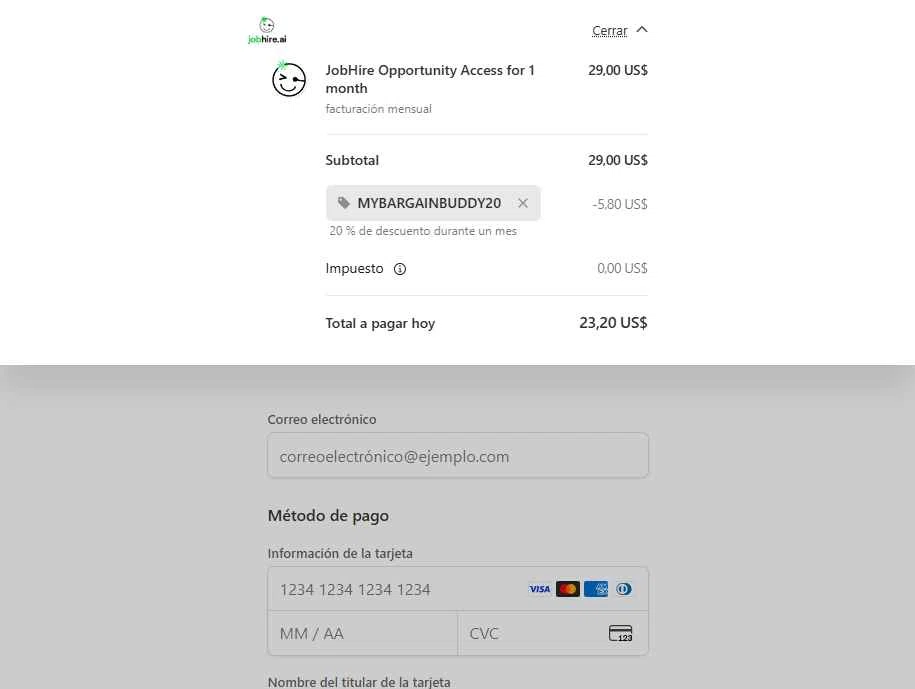Focus the Correo electrónico email field

pyautogui.click(x=458, y=456)
